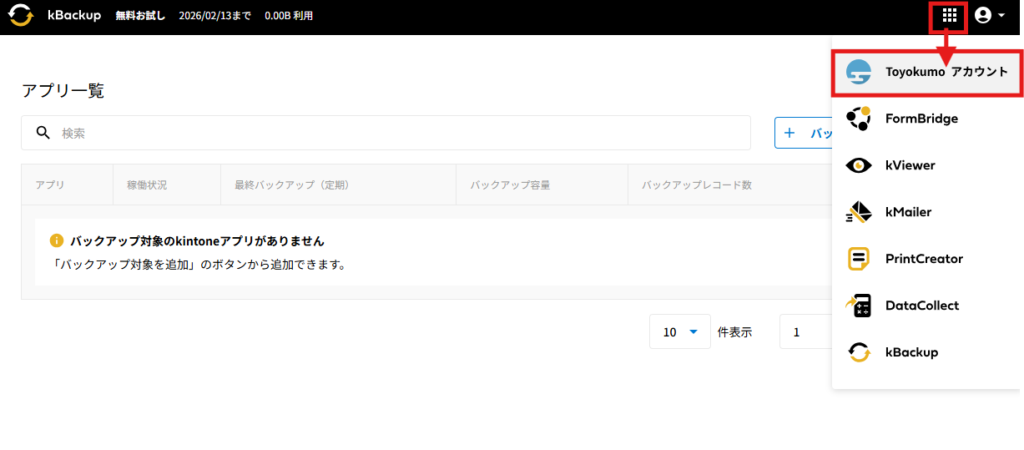
Task: Click the kBackup logo in header
Action: [x=20, y=16]
